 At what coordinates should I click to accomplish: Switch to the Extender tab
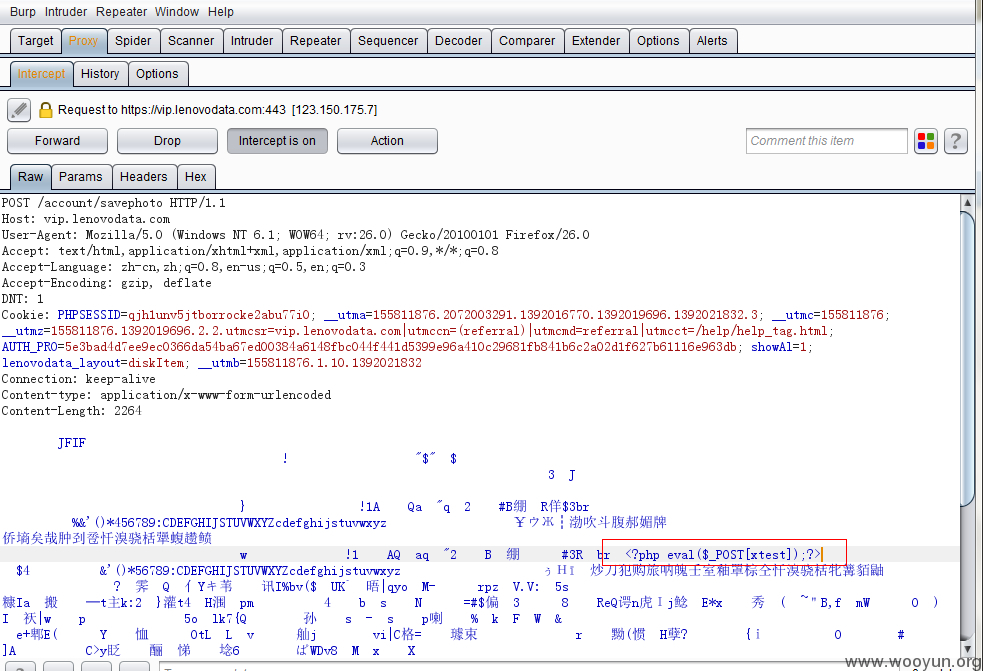(596, 41)
